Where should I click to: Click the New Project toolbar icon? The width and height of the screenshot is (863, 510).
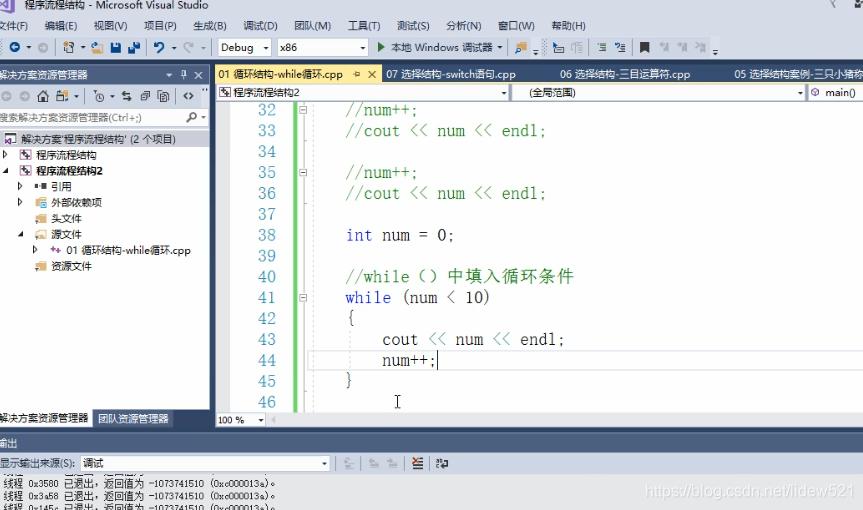[x=69, y=48]
